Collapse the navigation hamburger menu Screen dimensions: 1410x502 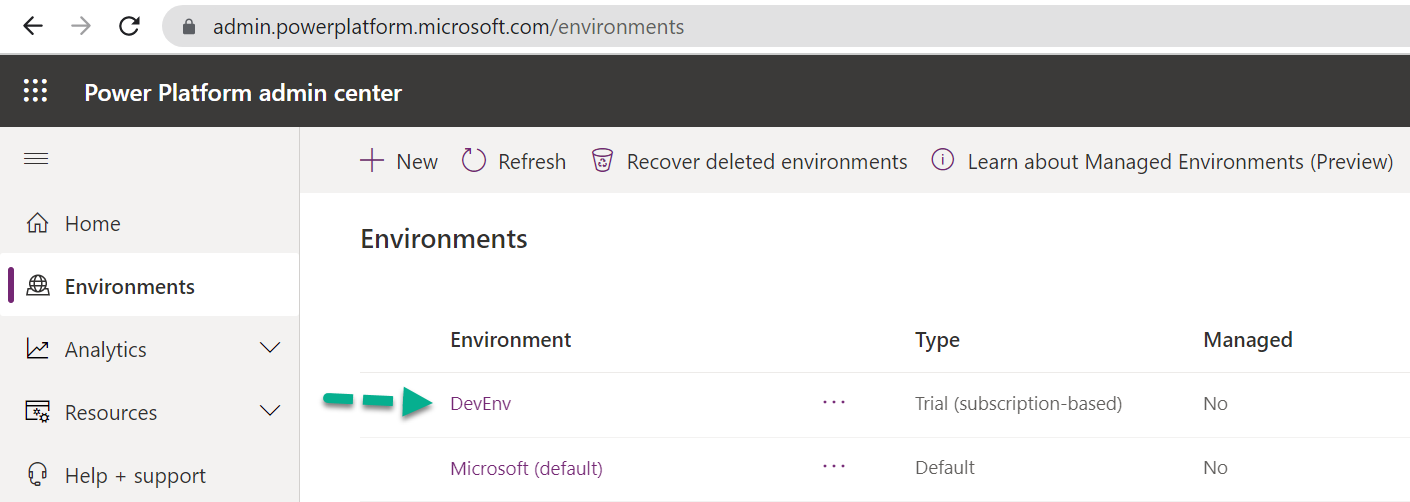(x=36, y=159)
